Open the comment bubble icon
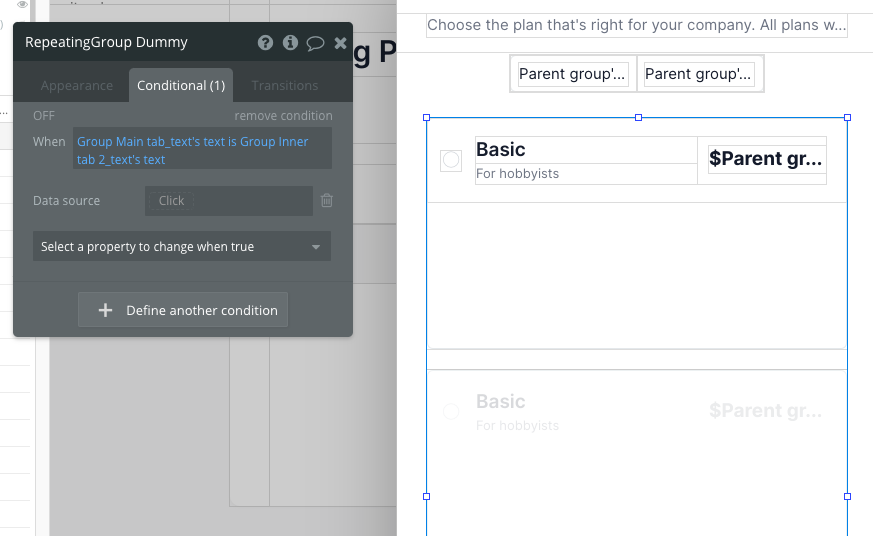 [x=315, y=43]
